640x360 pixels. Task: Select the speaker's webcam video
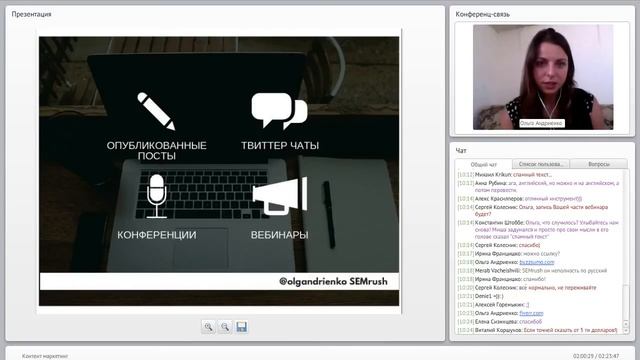pyautogui.click(x=543, y=77)
